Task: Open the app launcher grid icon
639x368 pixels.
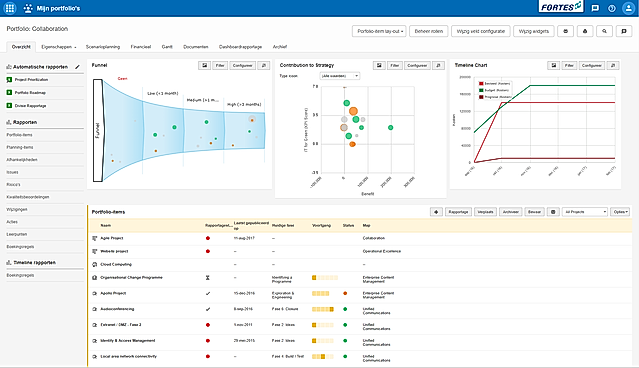Action: point(10,8)
